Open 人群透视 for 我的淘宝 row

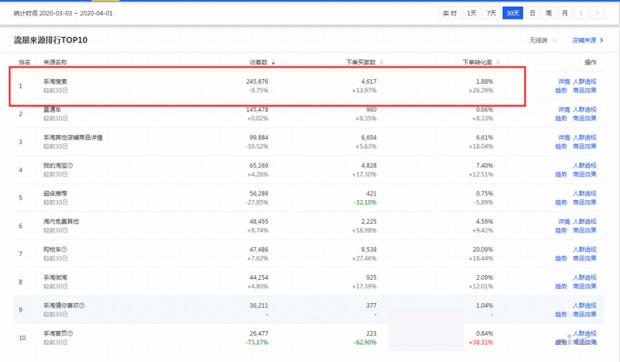pos(585,166)
